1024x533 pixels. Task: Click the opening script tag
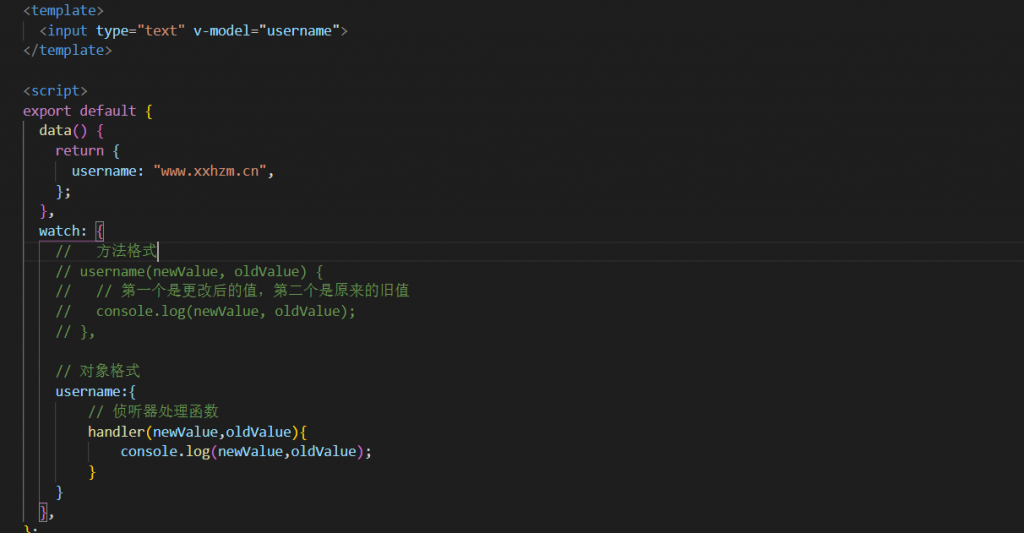(x=56, y=90)
